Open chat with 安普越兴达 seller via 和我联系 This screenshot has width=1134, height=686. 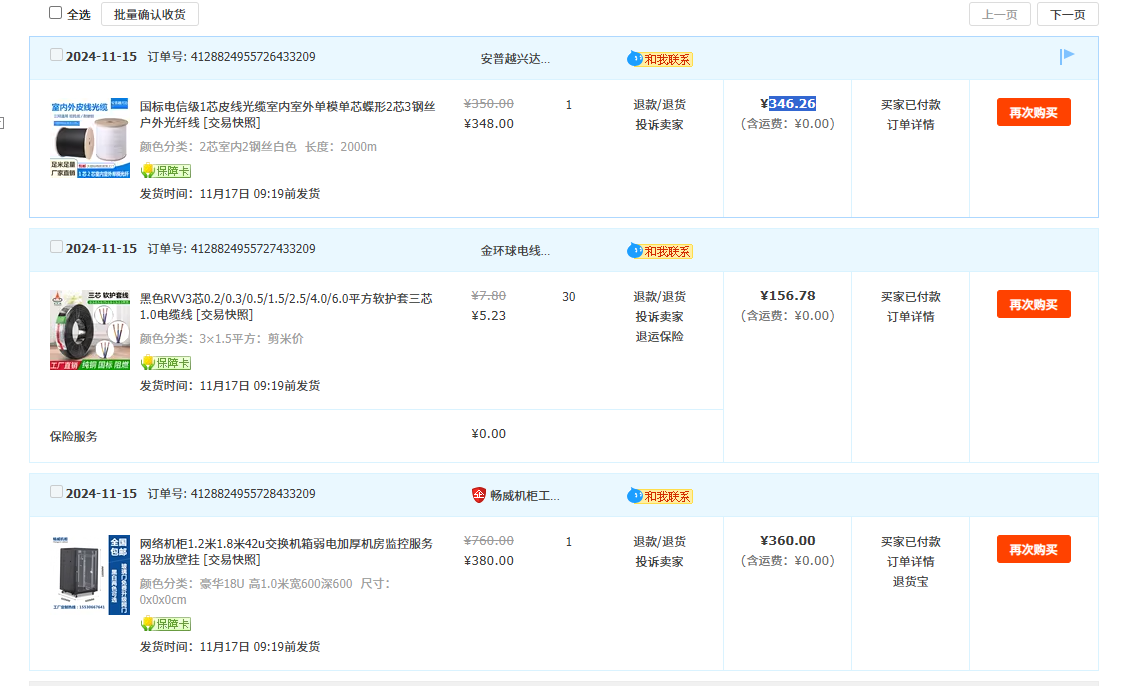[660, 59]
